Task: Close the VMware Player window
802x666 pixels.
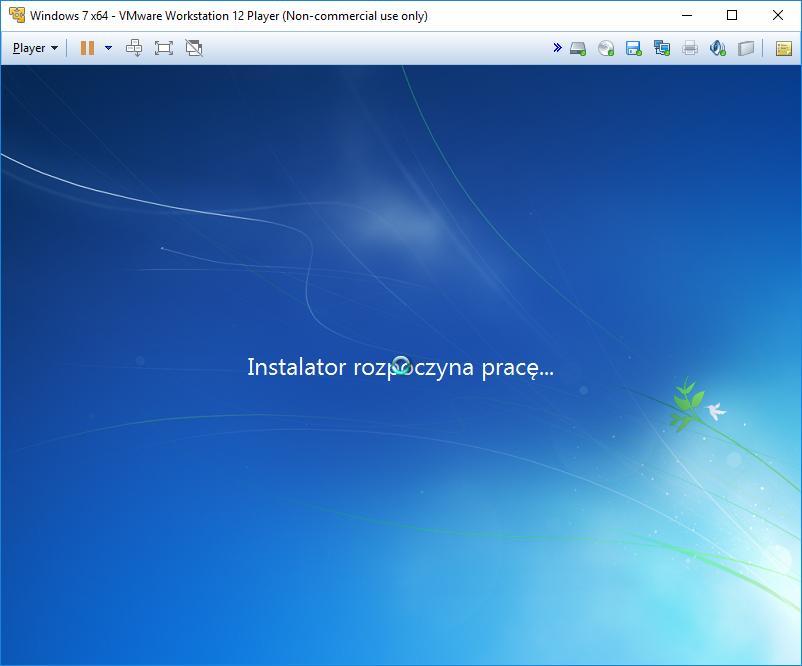Action: coord(777,15)
